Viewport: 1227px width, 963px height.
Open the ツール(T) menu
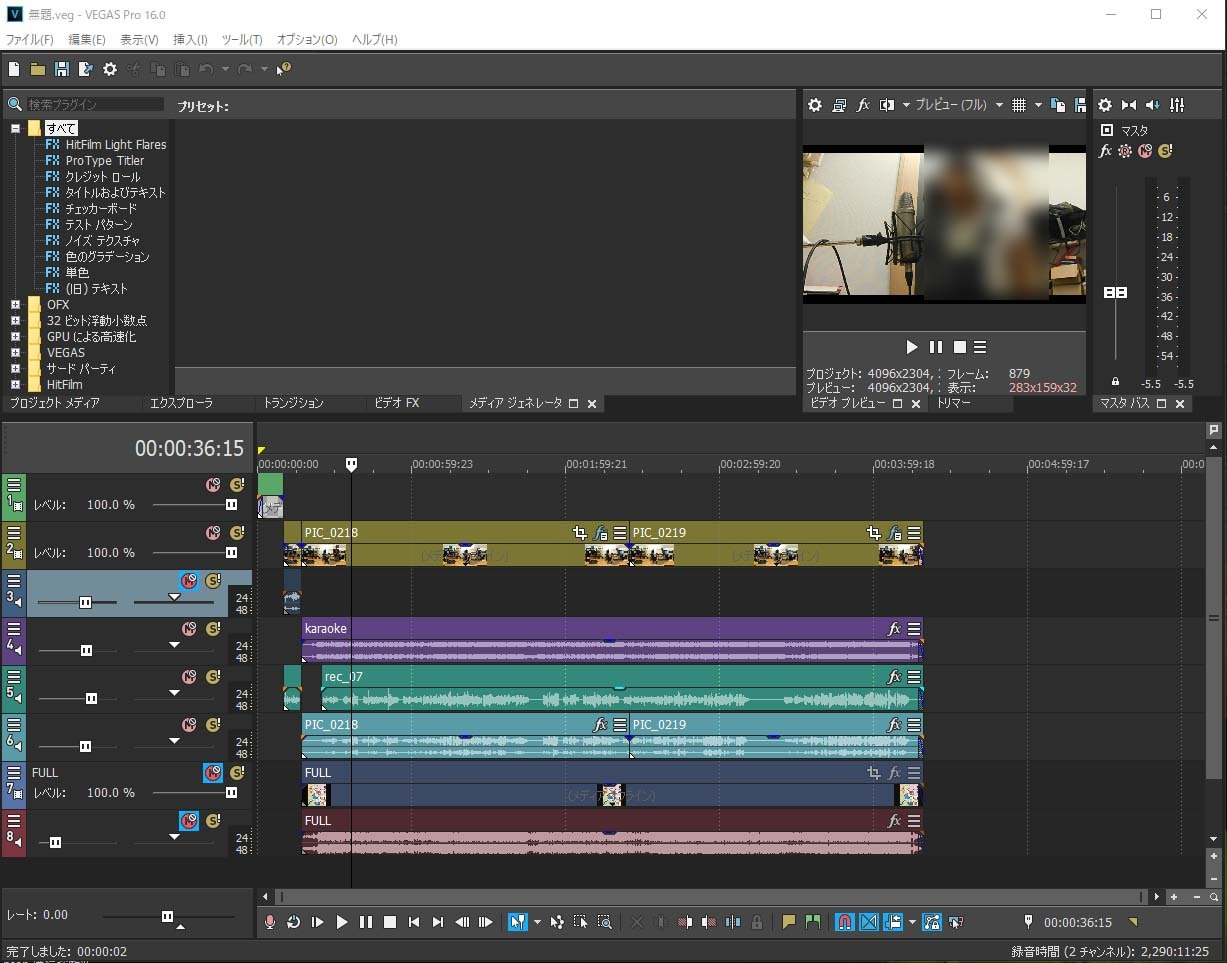241,40
